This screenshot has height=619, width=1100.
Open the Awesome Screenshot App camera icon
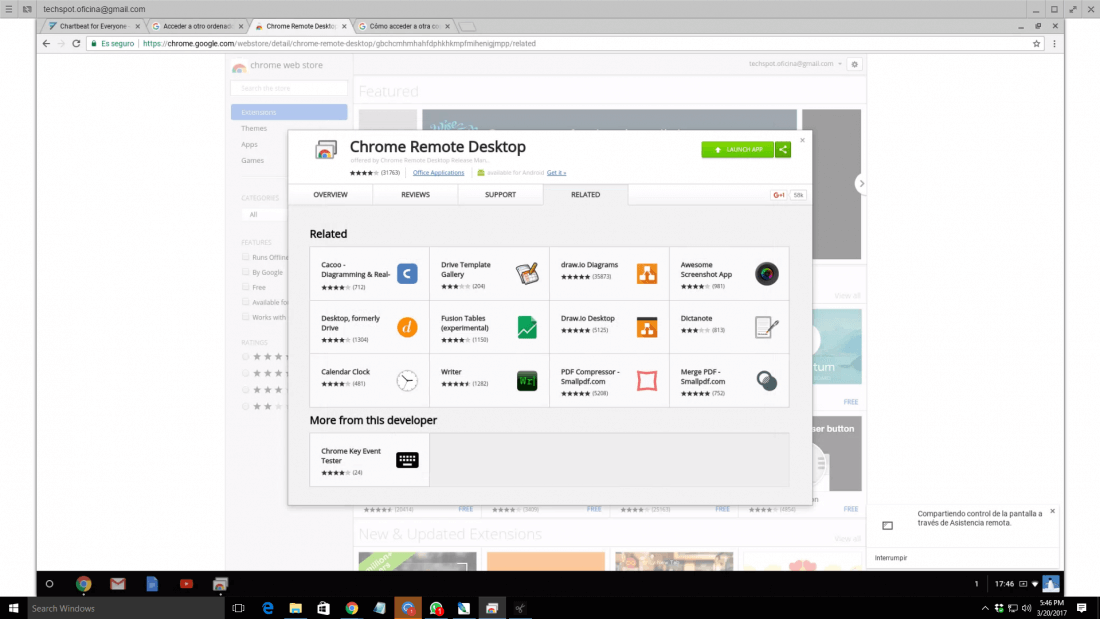(x=766, y=274)
